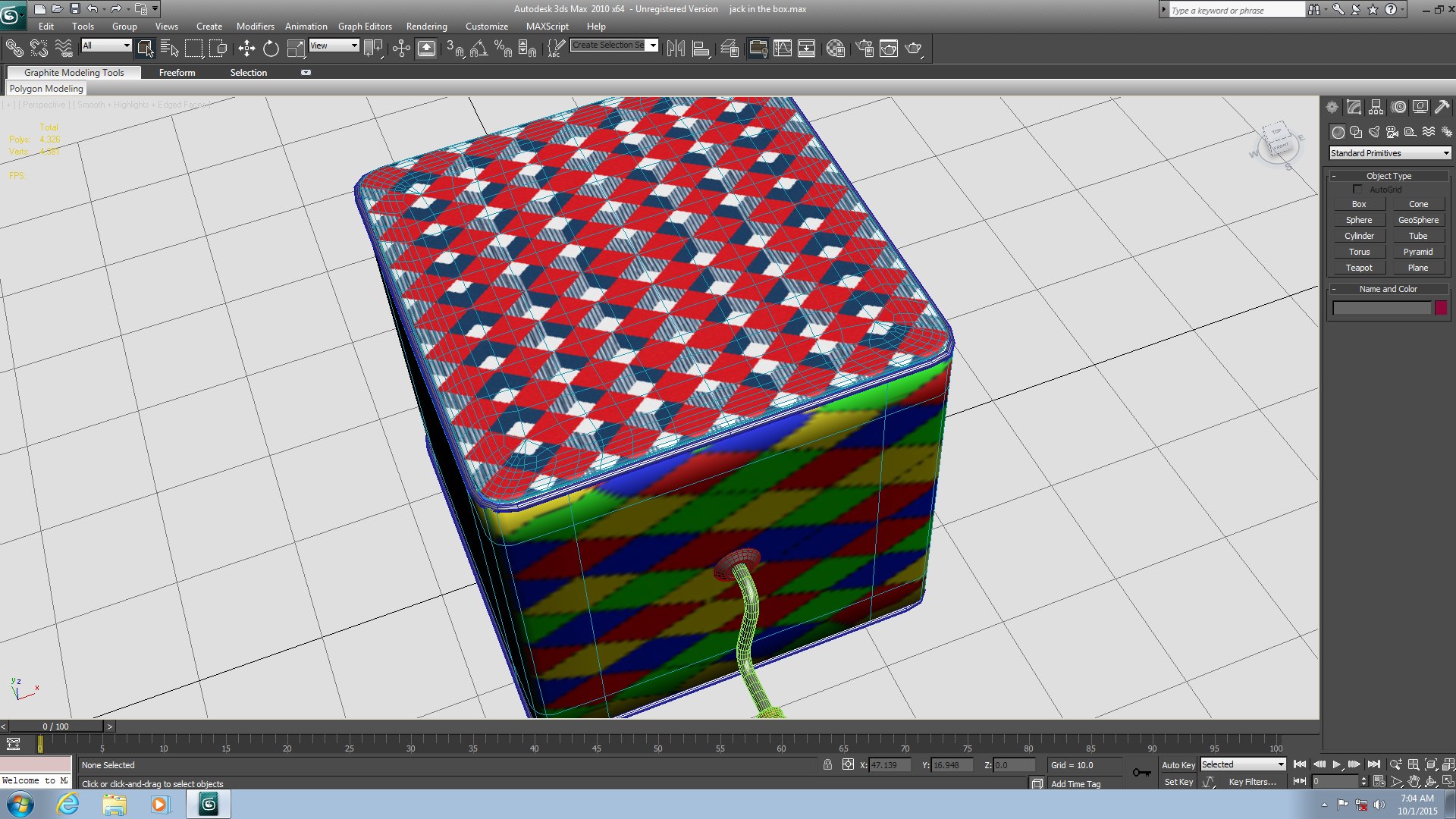Select the Bind to Space Warp tool
1456x819 pixels.
pyautogui.click(x=64, y=49)
